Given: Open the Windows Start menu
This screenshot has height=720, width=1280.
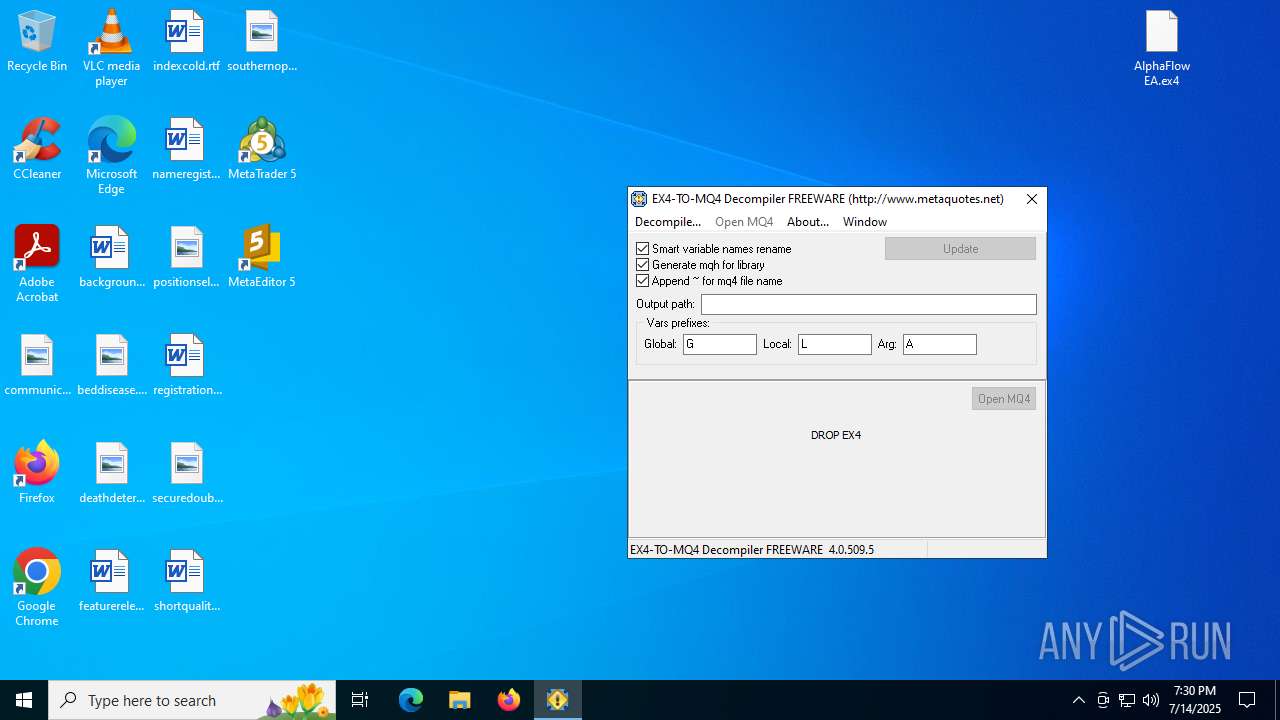Looking at the screenshot, I should [x=24, y=700].
